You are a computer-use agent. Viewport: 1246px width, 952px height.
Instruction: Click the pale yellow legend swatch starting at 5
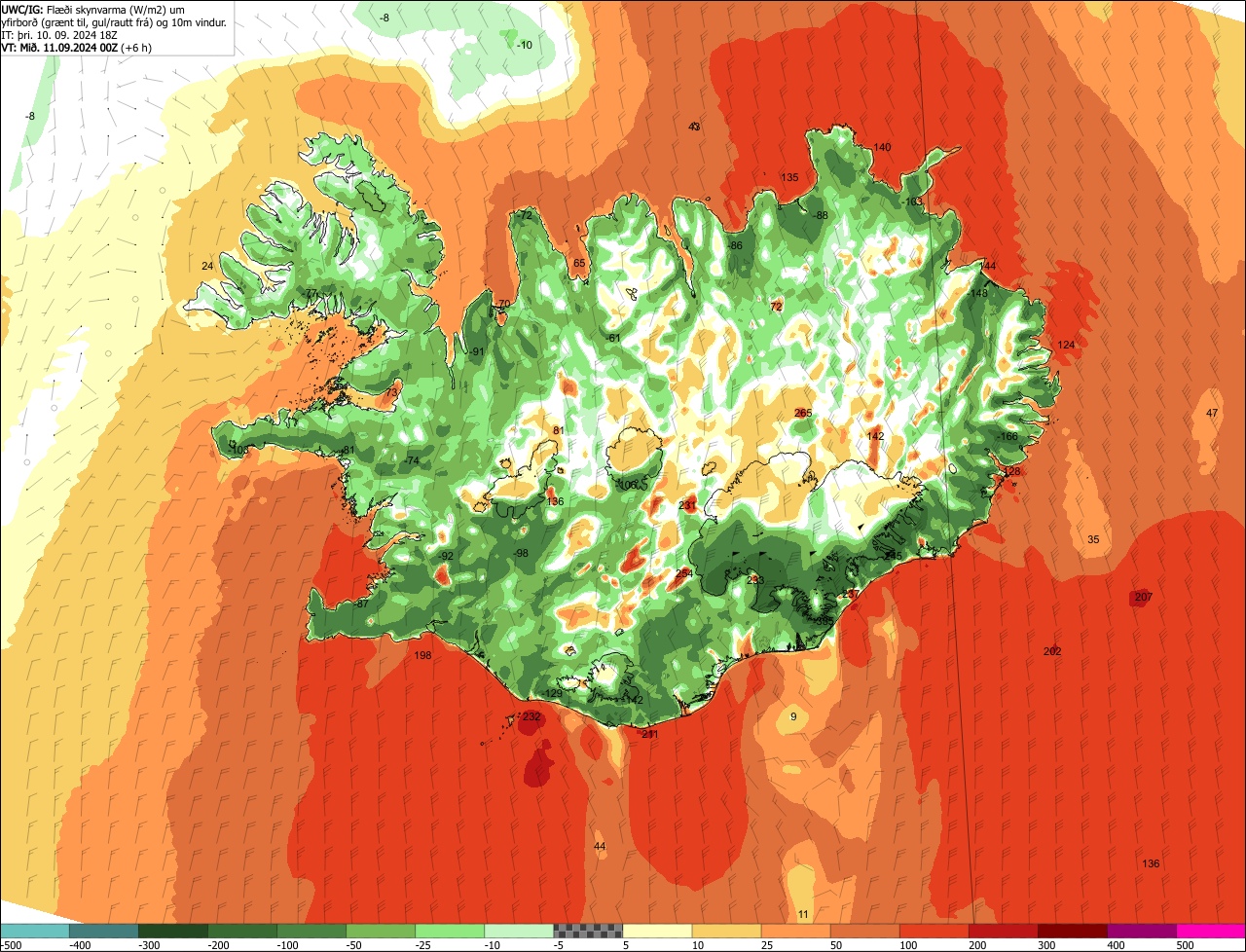[x=657, y=931]
